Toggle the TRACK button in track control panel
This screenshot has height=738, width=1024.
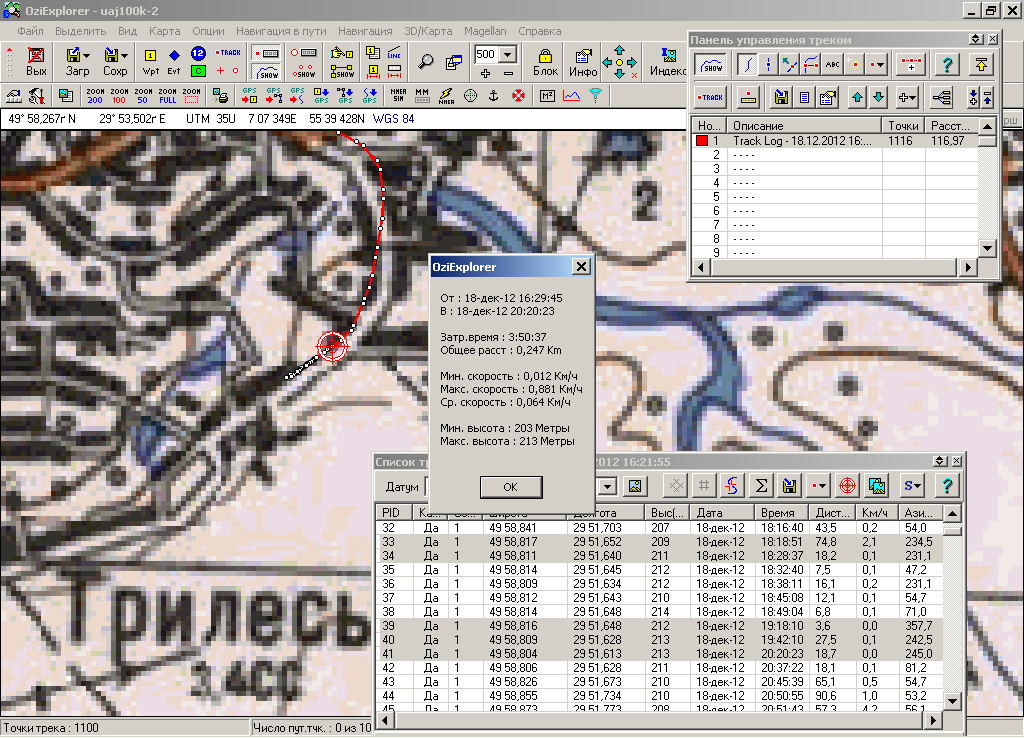tap(710, 97)
